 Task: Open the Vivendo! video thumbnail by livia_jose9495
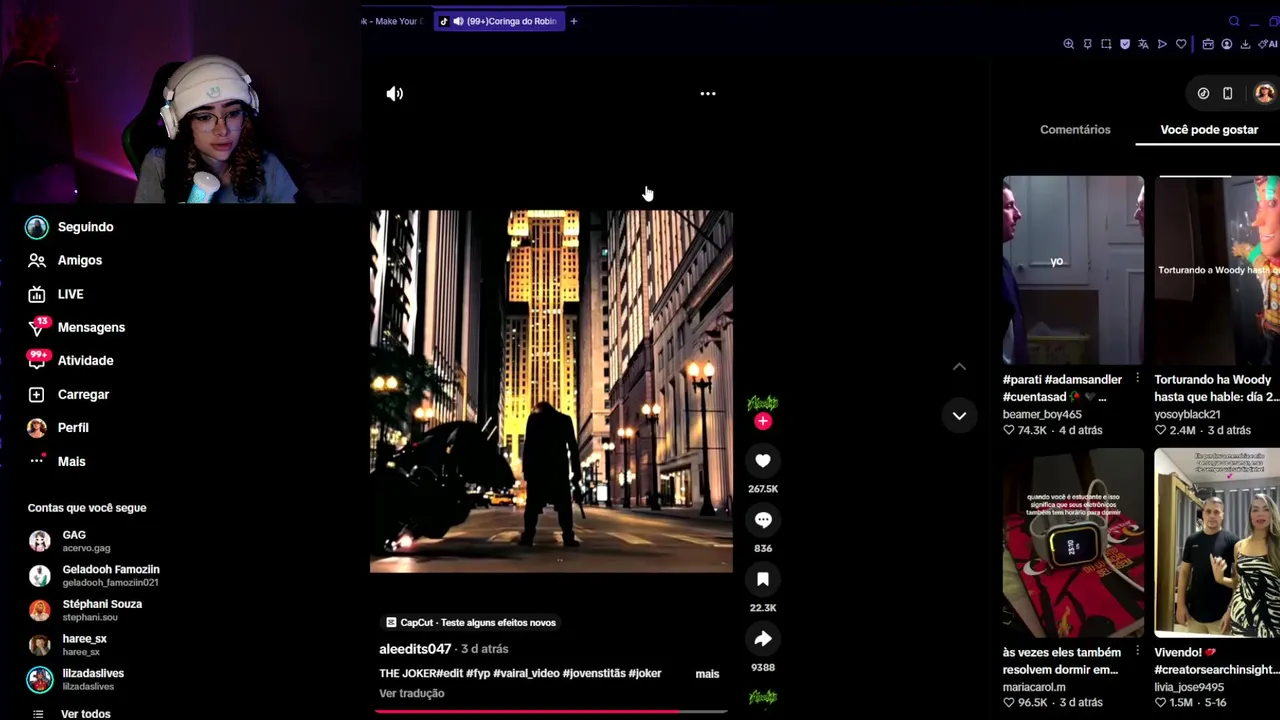point(1217,543)
